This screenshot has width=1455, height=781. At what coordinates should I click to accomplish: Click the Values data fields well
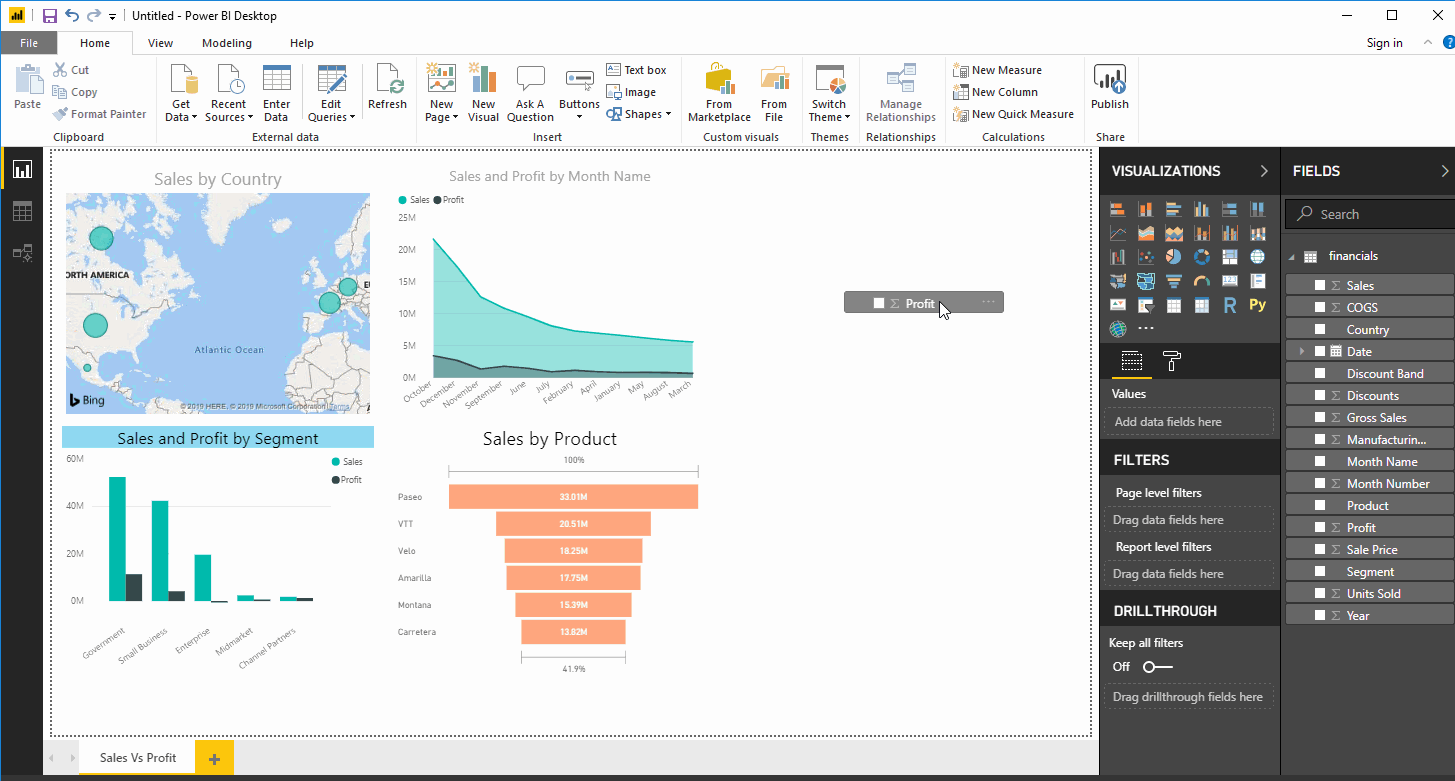tap(1188, 422)
